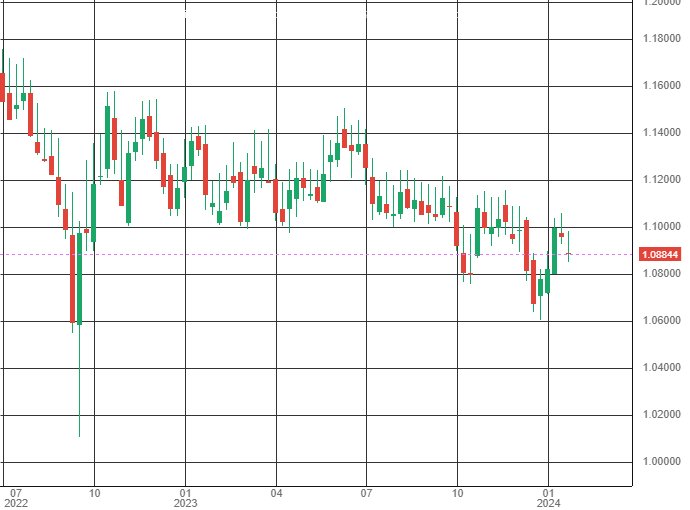Pick the 1.06000 value on price axis

pos(661,320)
